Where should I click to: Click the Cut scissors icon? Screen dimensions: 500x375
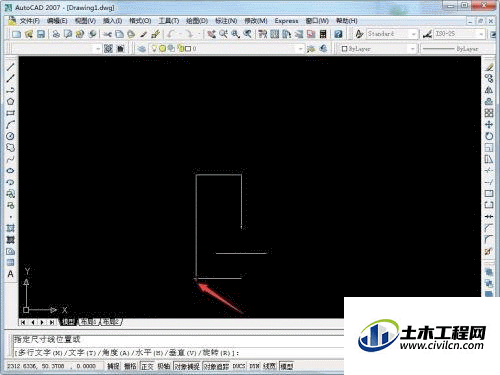pos(107,34)
